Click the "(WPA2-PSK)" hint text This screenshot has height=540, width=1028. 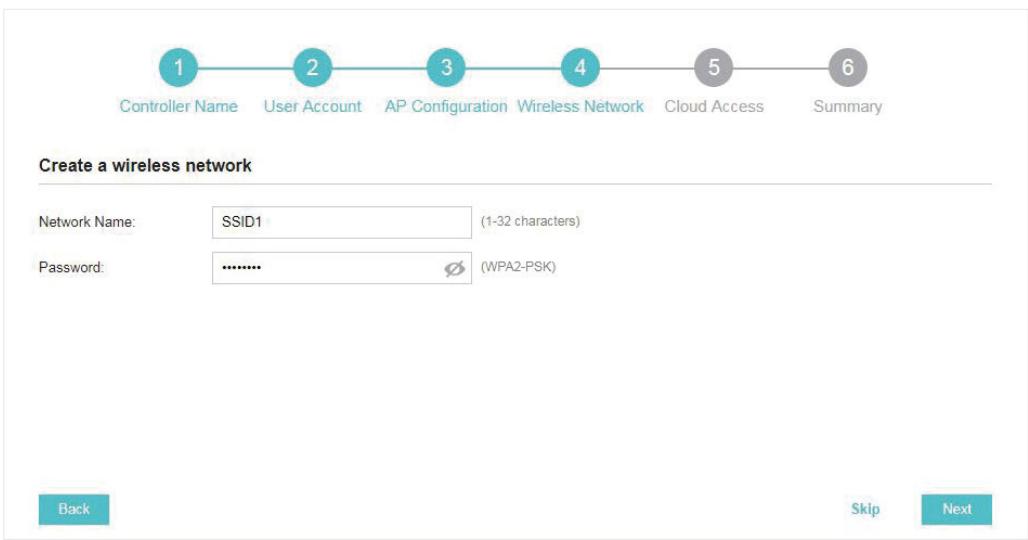pos(518,267)
